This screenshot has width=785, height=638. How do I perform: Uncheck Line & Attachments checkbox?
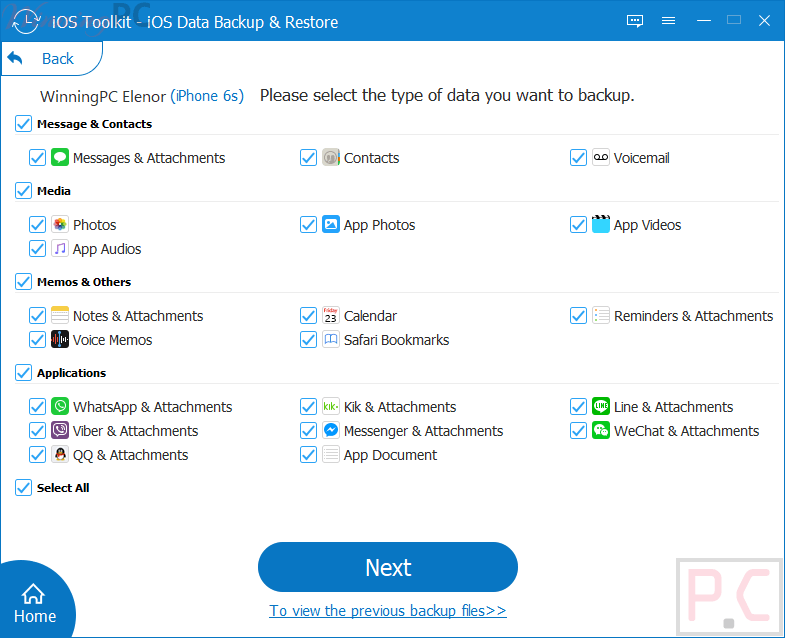[578, 406]
